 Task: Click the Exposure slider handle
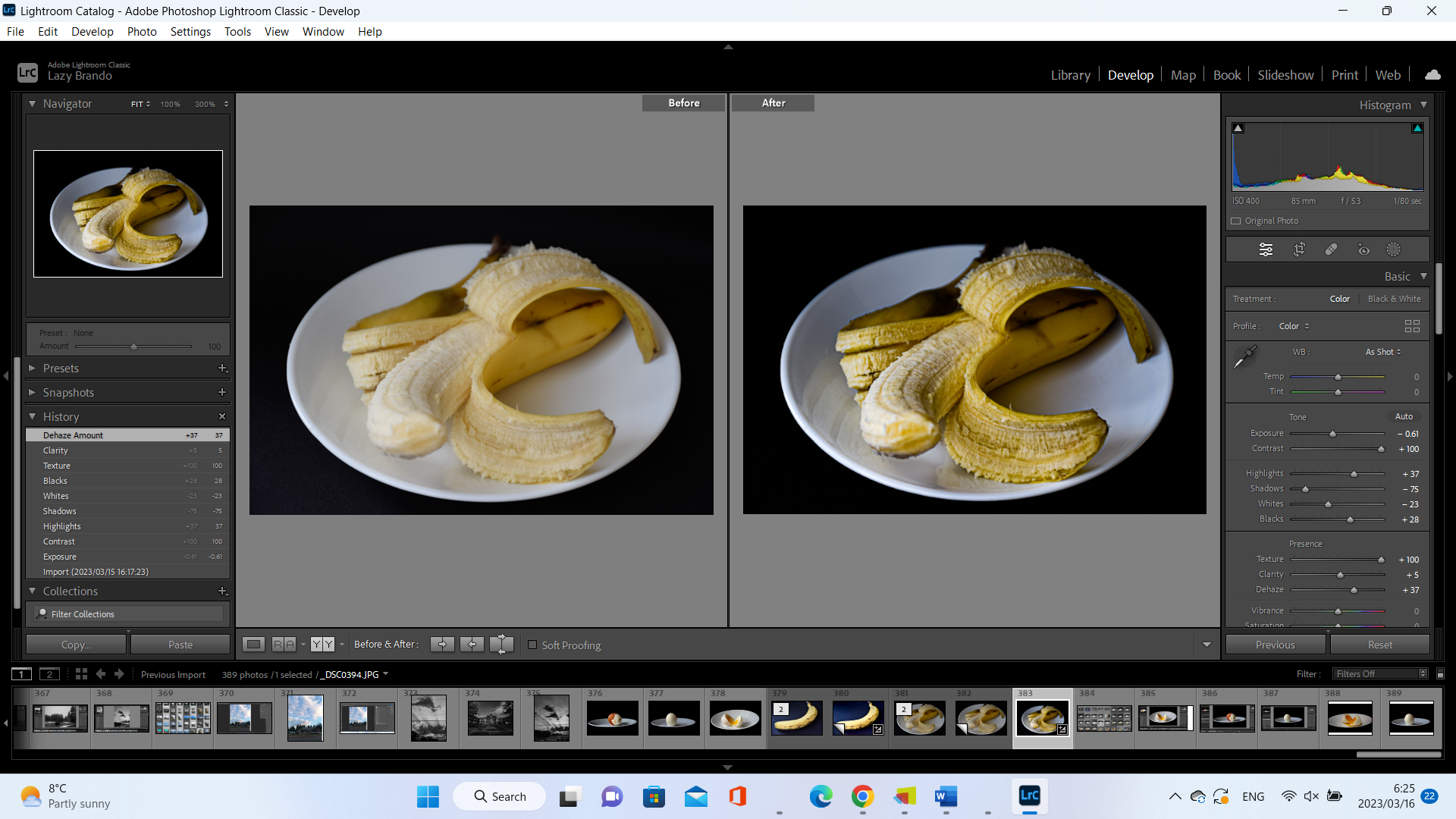pos(1332,434)
